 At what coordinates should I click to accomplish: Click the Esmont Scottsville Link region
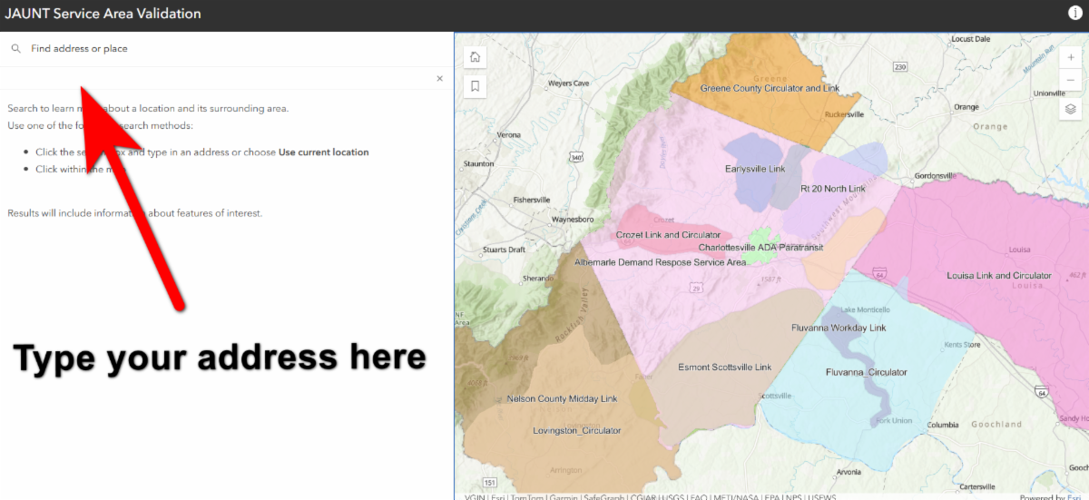[x=724, y=367]
